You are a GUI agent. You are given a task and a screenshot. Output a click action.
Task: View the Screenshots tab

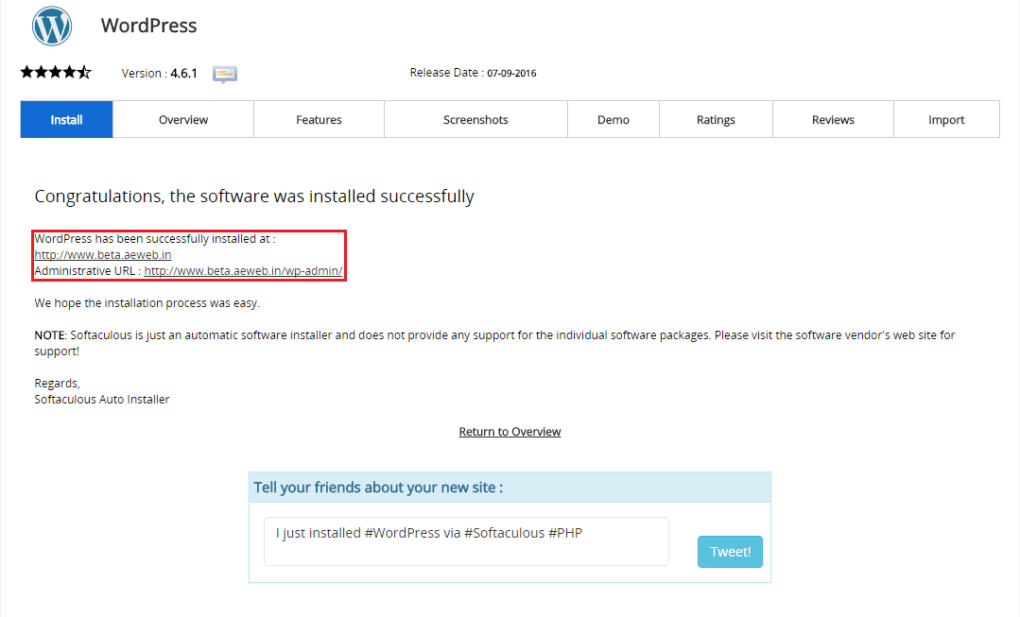pyautogui.click(x=475, y=119)
